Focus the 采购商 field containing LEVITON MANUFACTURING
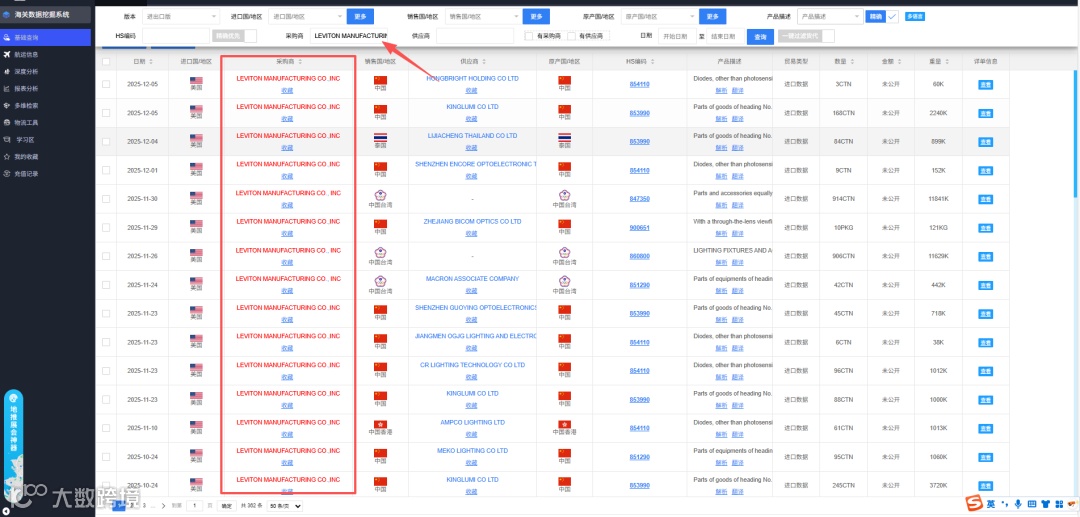Screen dimensions: 1080x517 (x=349, y=36)
